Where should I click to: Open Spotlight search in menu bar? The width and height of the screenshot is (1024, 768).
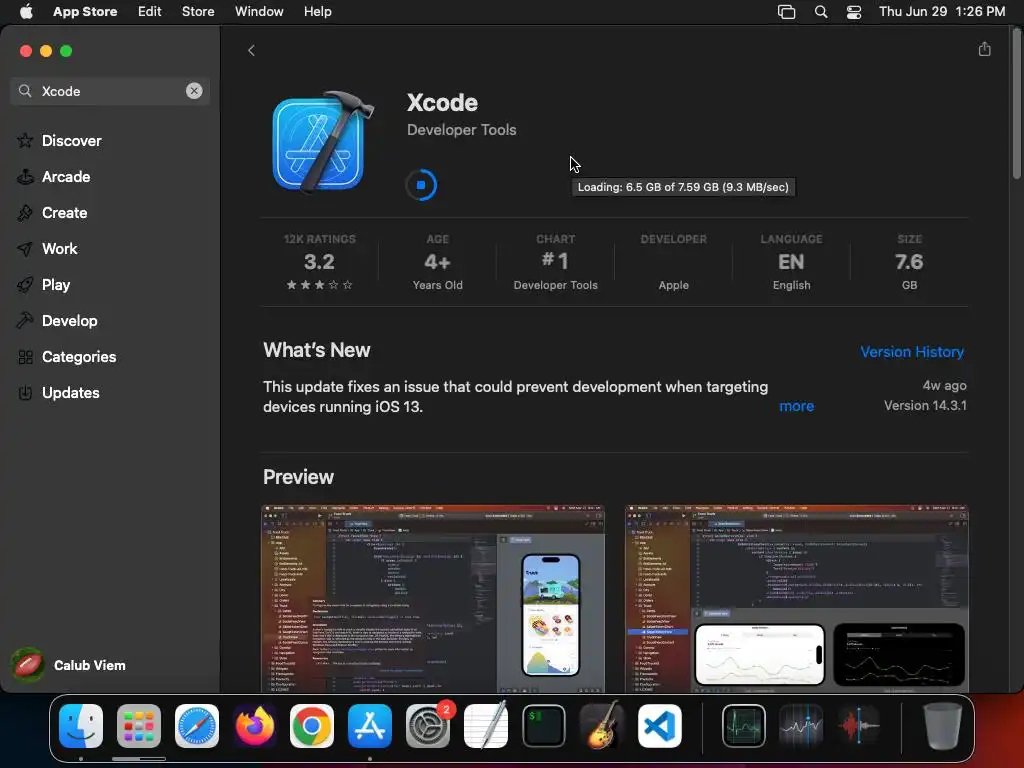[821, 12]
